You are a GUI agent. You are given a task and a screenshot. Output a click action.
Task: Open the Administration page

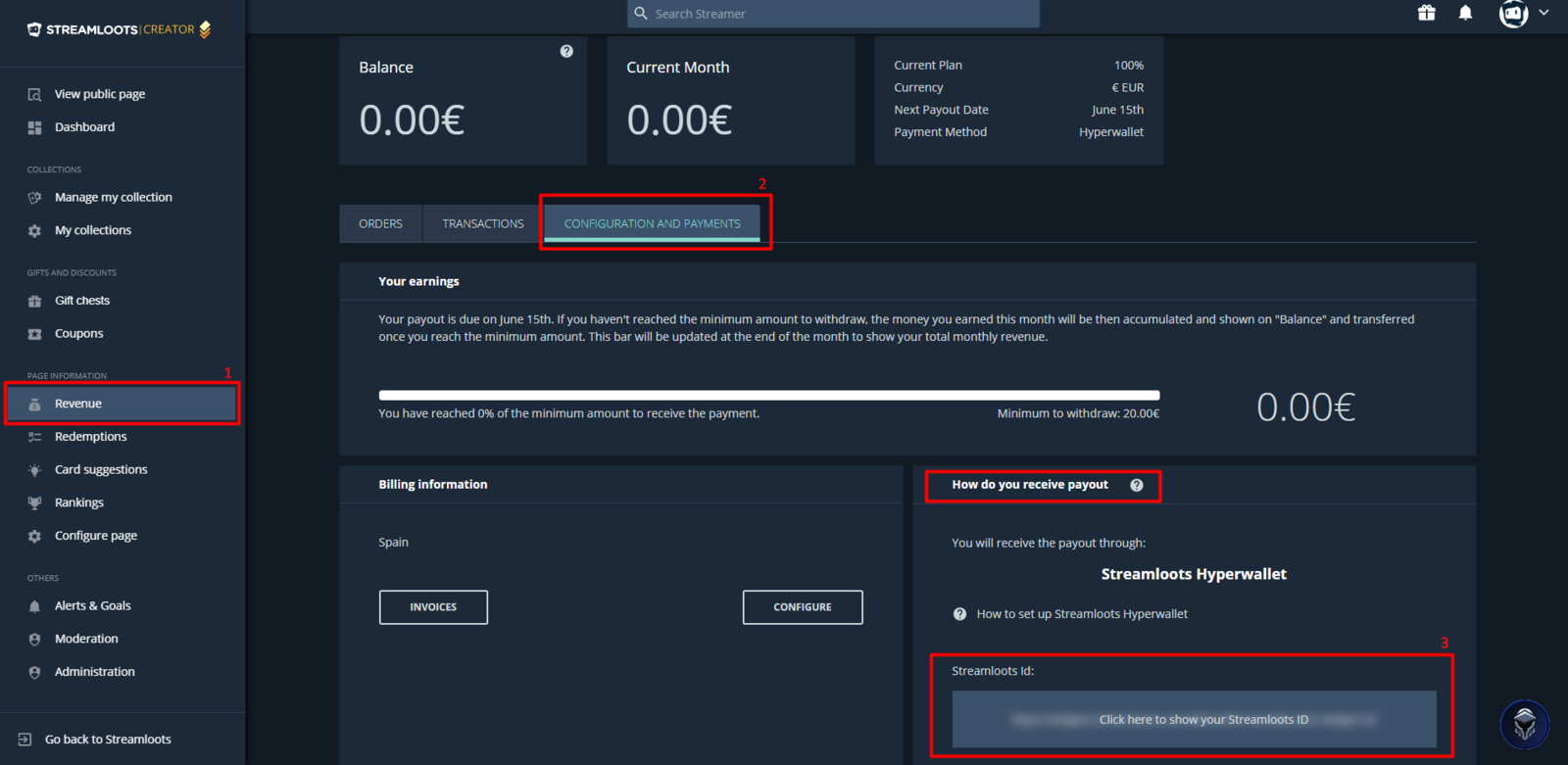point(95,672)
